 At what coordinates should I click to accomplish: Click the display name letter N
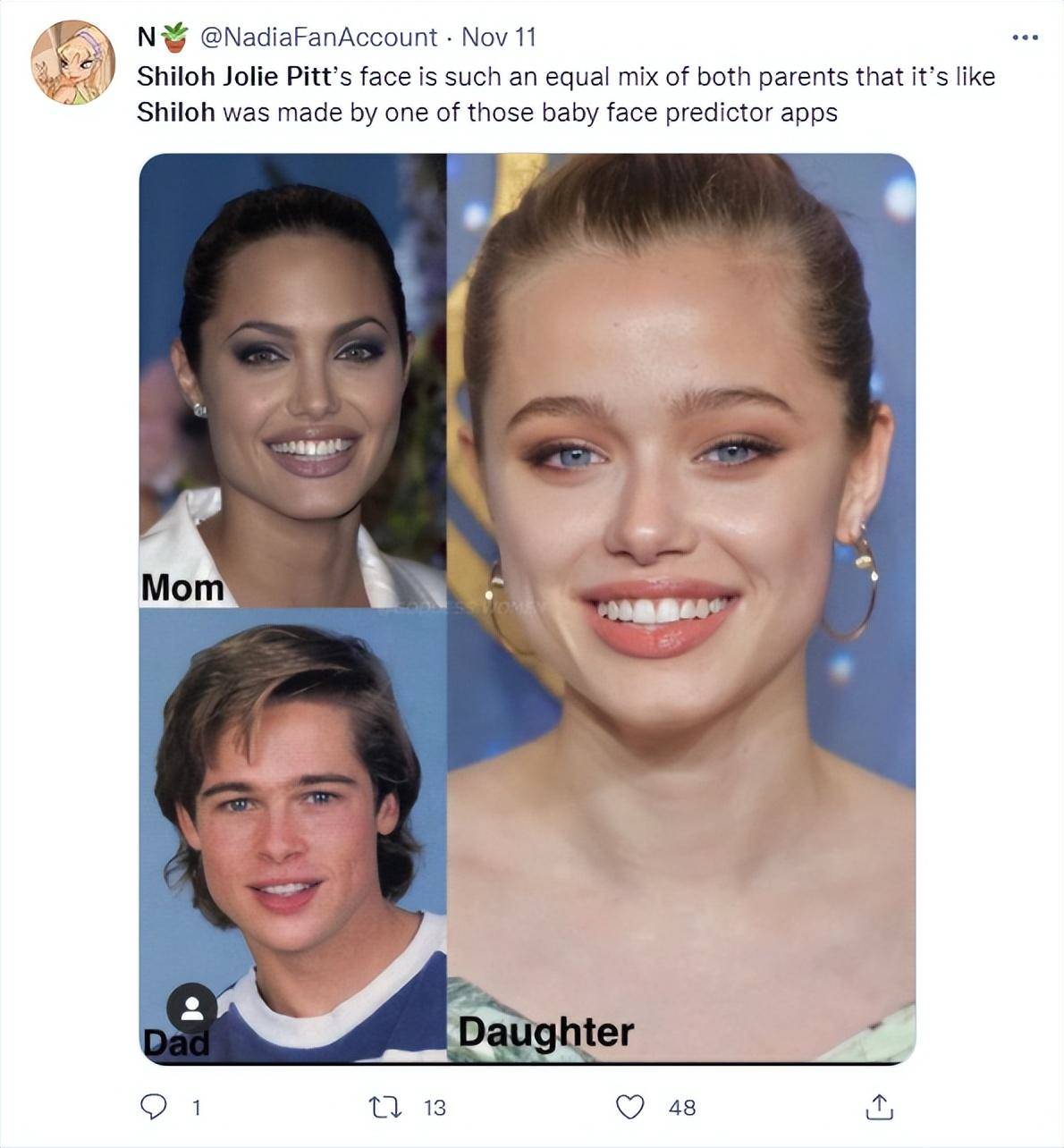pos(147,37)
